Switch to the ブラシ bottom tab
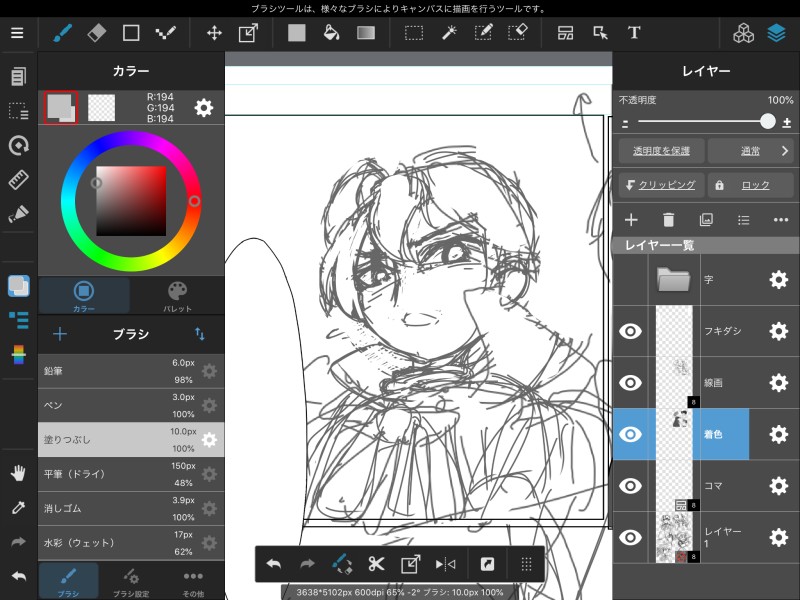Image resolution: width=800 pixels, height=600 pixels. (68, 581)
